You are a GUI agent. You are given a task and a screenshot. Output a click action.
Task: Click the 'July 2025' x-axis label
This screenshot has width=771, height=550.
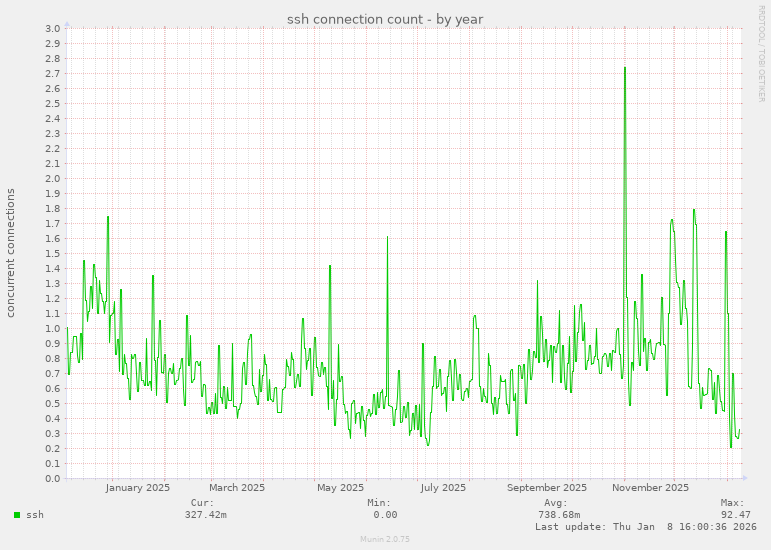point(443,488)
